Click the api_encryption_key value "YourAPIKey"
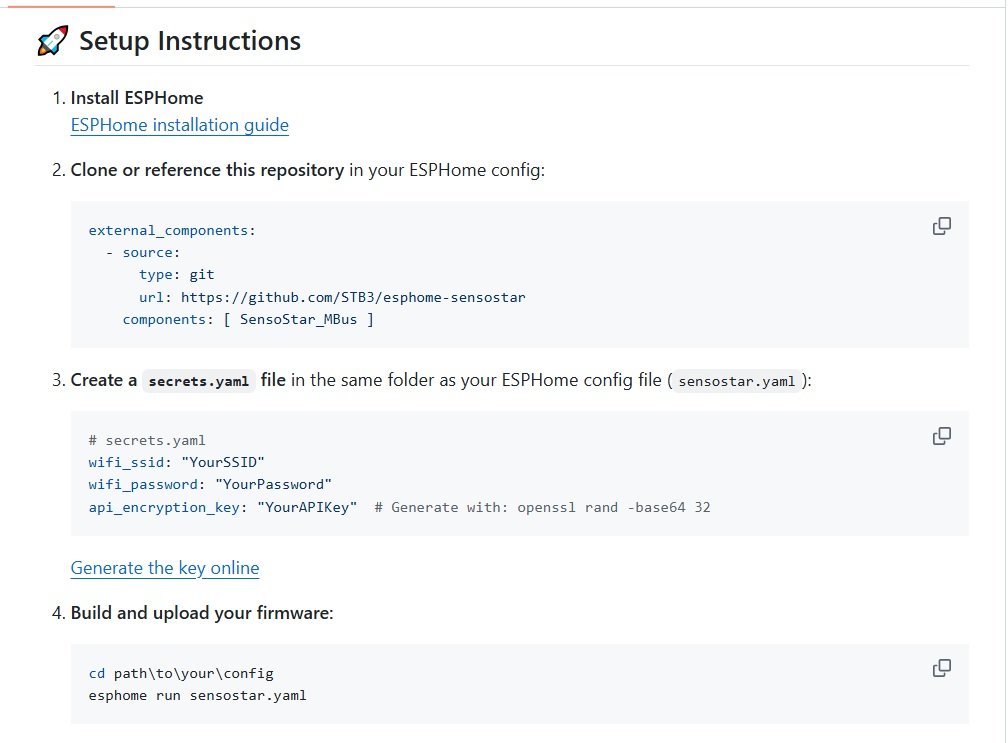1008x743 pixels. (307, 507)
